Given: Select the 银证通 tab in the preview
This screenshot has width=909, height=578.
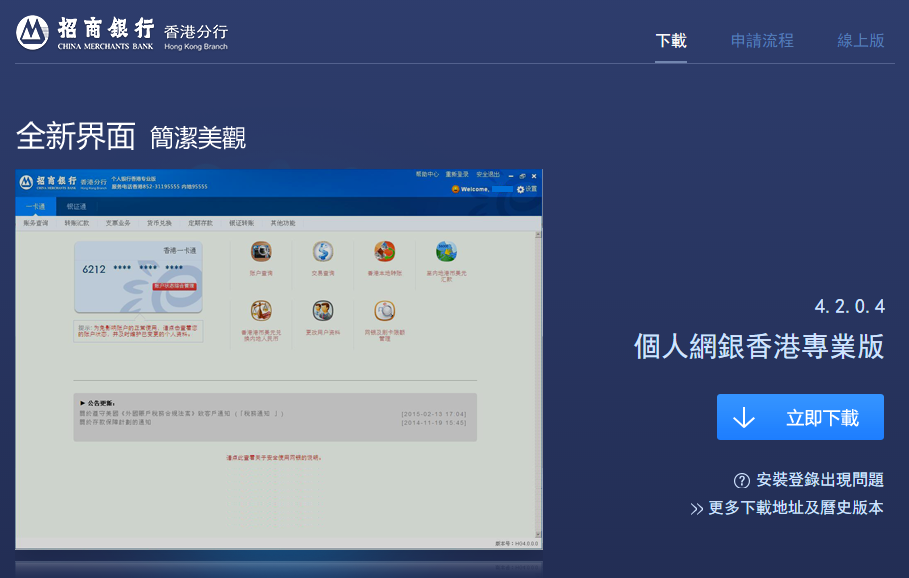Looking at the screenshot, I should click(77, 206).
